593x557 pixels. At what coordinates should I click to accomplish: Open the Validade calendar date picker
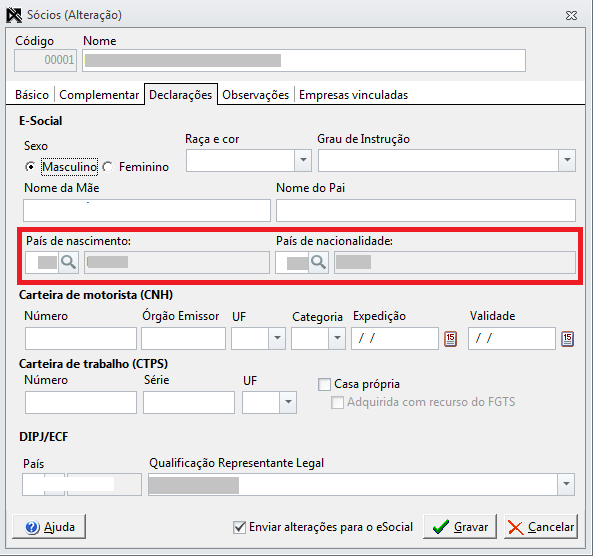[x=567, y=338]
